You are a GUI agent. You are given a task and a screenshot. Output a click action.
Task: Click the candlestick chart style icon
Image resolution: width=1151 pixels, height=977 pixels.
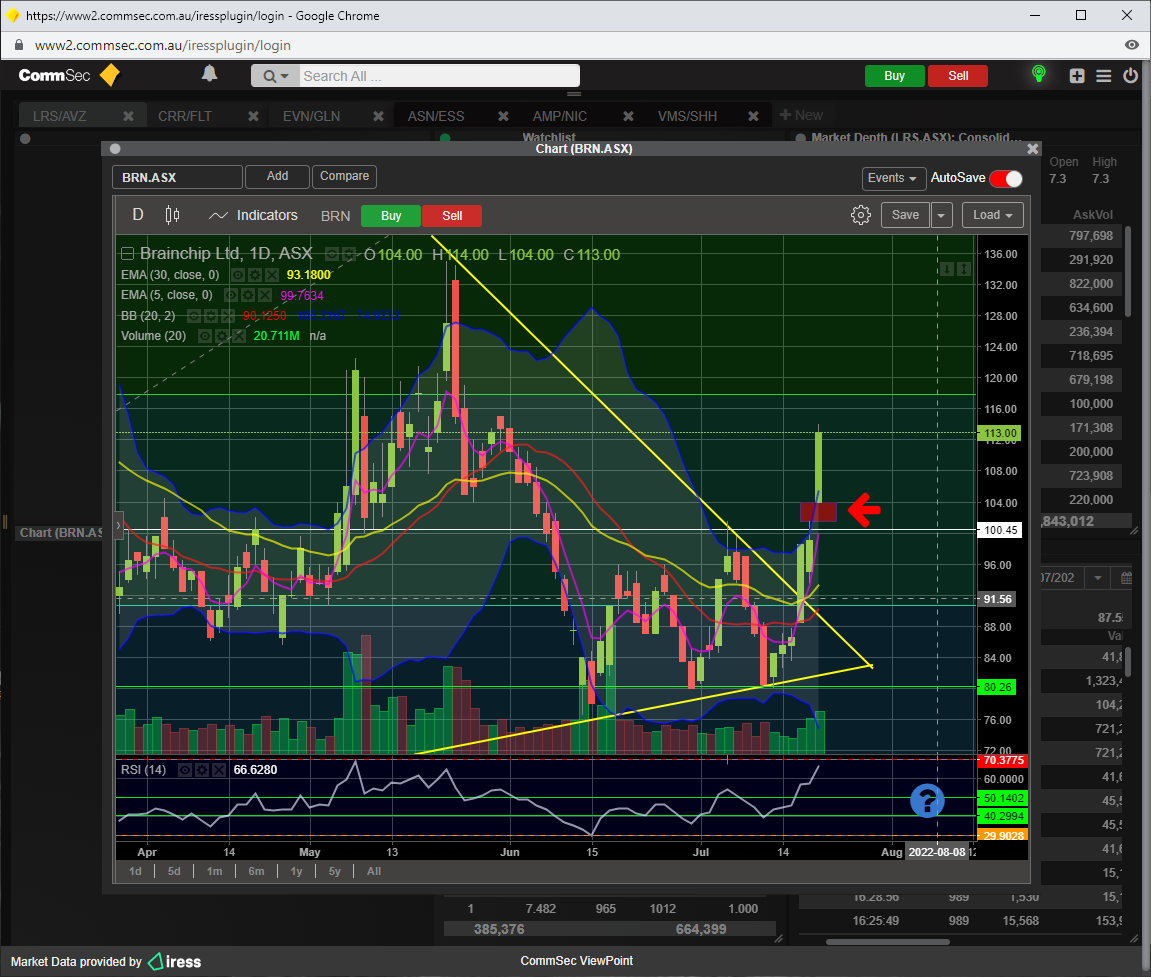(x=172, y=215)
